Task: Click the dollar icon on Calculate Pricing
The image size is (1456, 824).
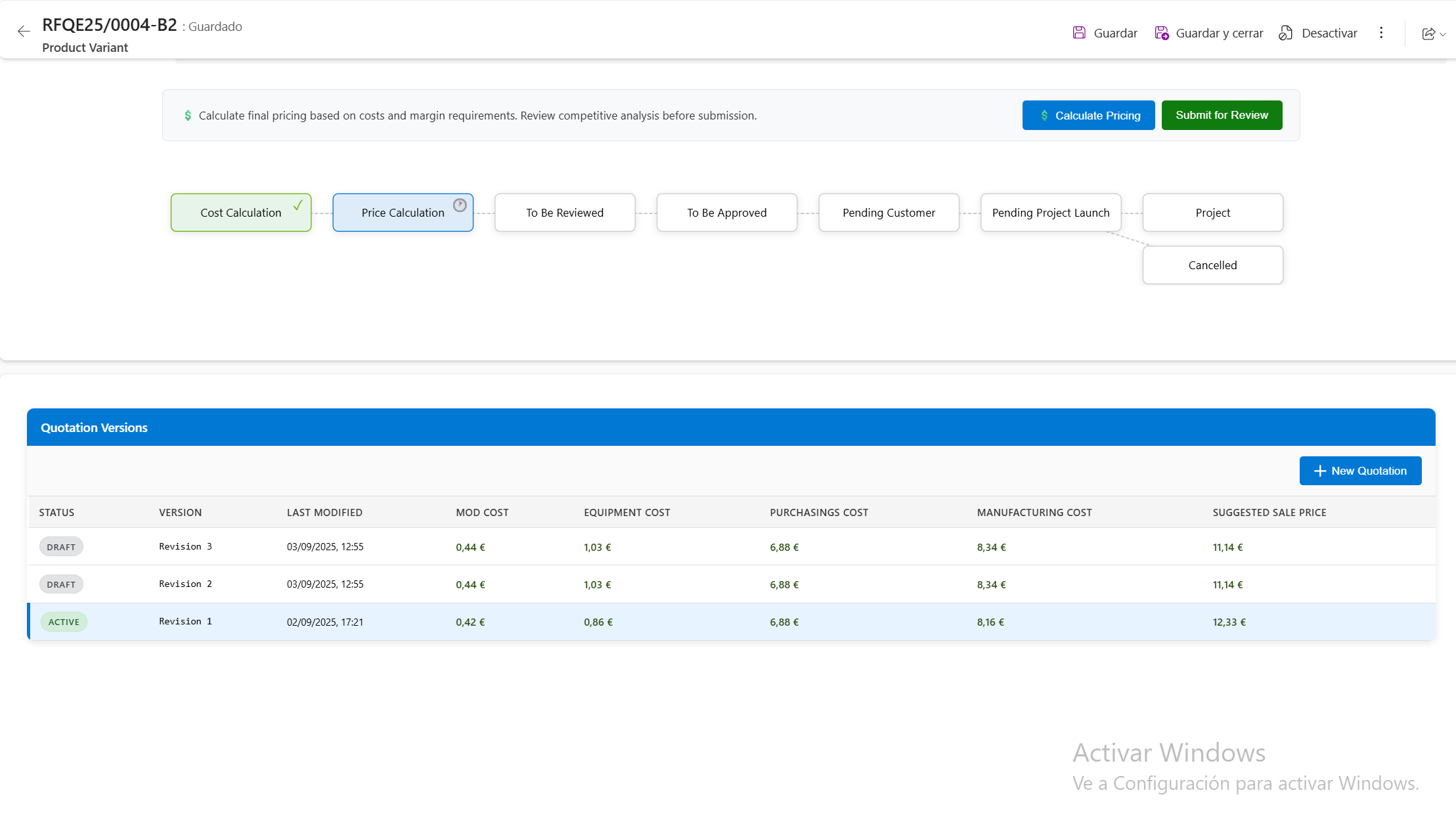Action: pos(1043,115)
